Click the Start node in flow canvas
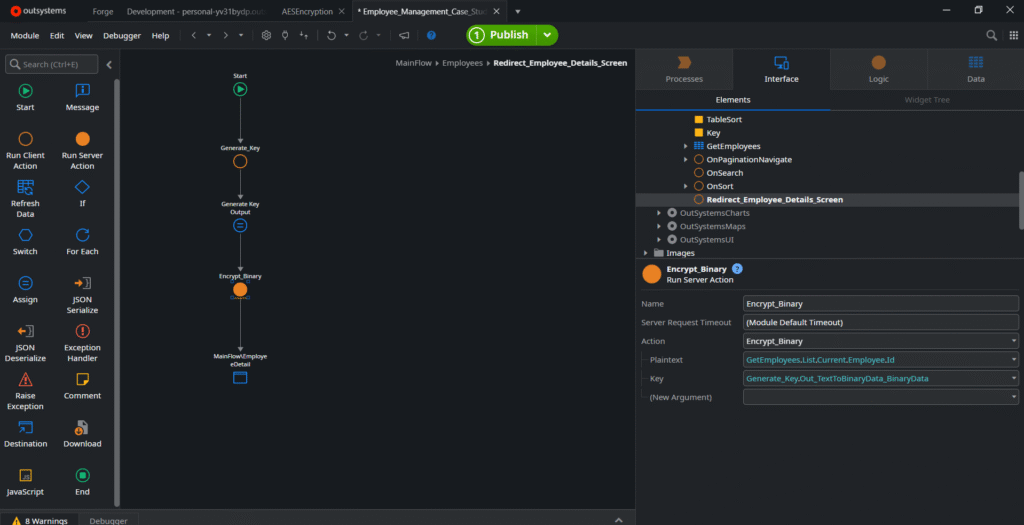The height and width of the screenshot is (525, 1024). (240, 89)
